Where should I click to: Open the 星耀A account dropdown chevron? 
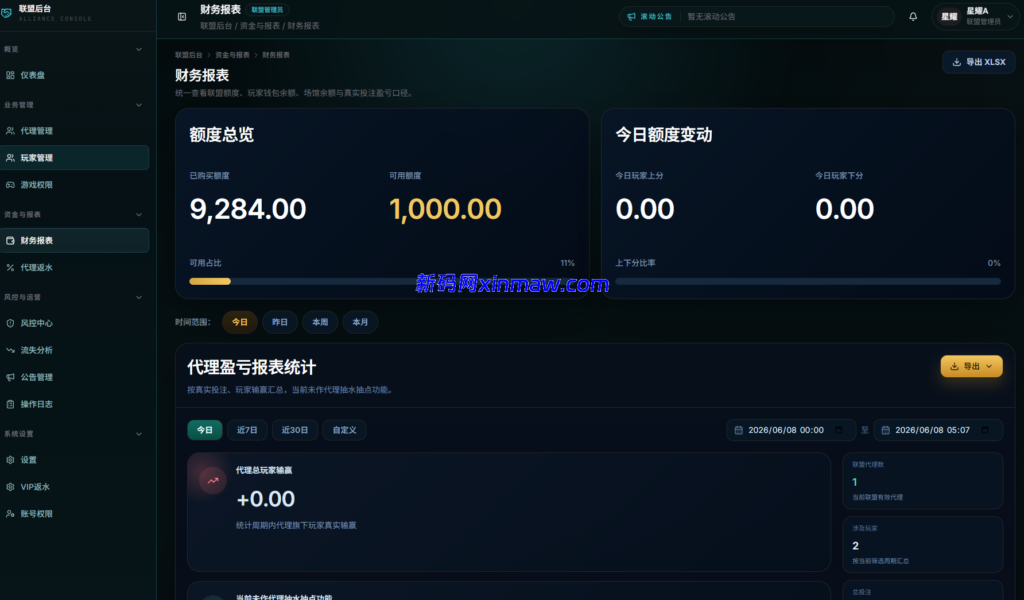point(1010,16)
